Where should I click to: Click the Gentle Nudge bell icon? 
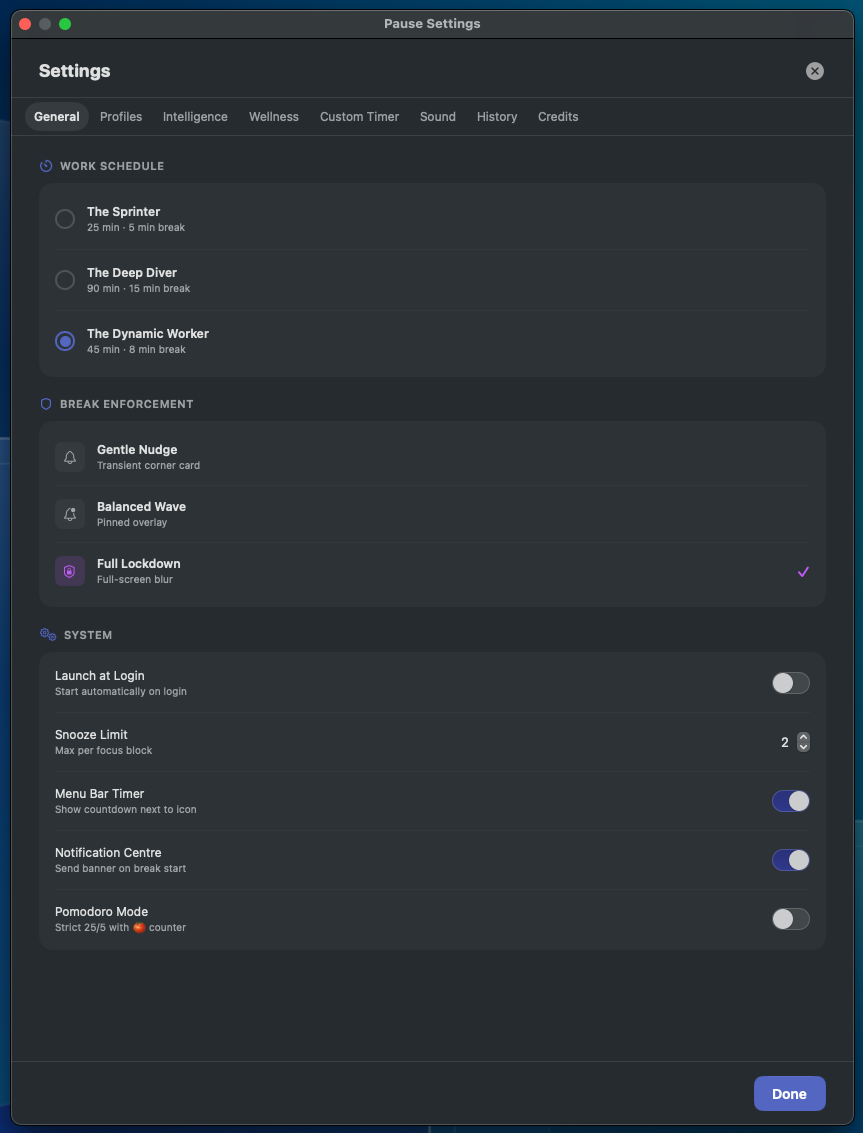point(70,457)
